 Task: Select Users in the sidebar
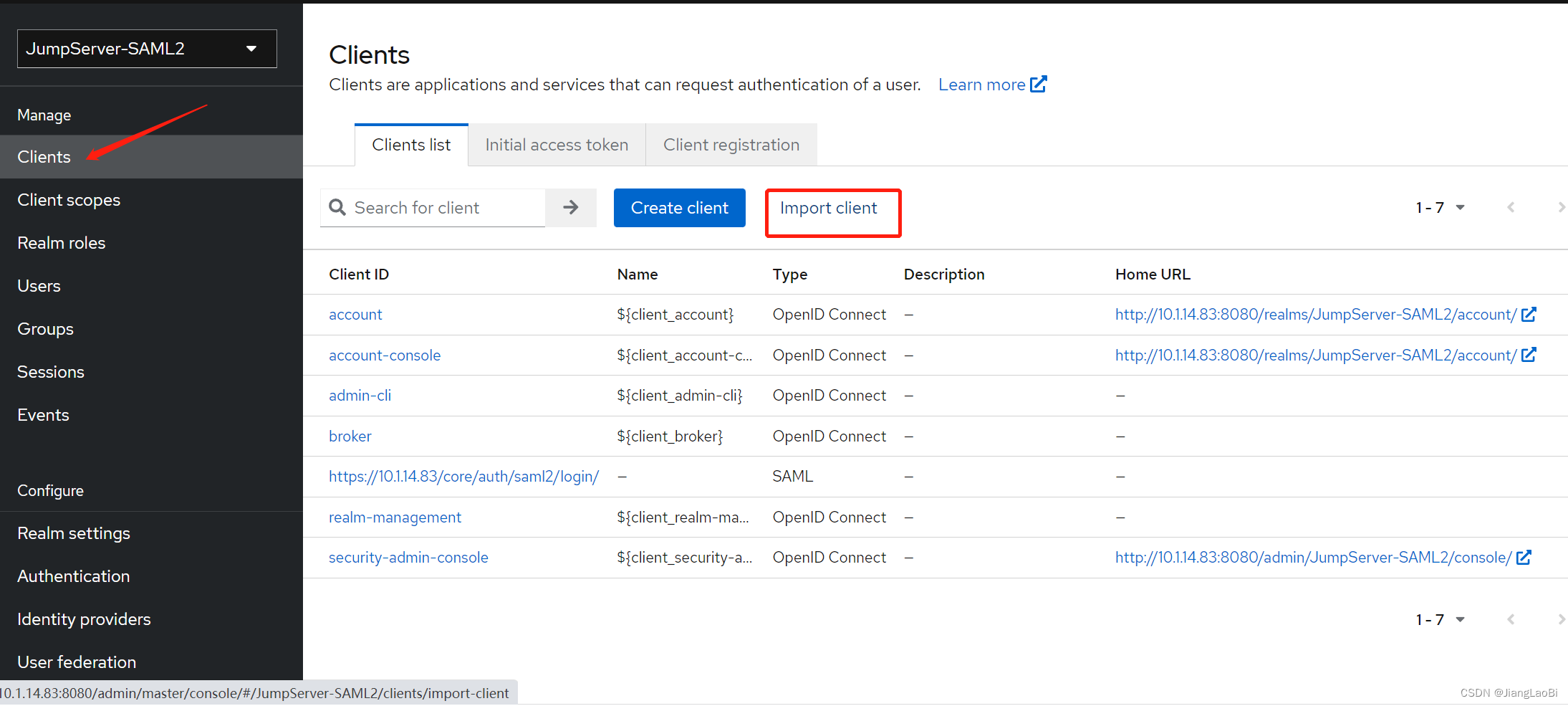click(39, 285)
